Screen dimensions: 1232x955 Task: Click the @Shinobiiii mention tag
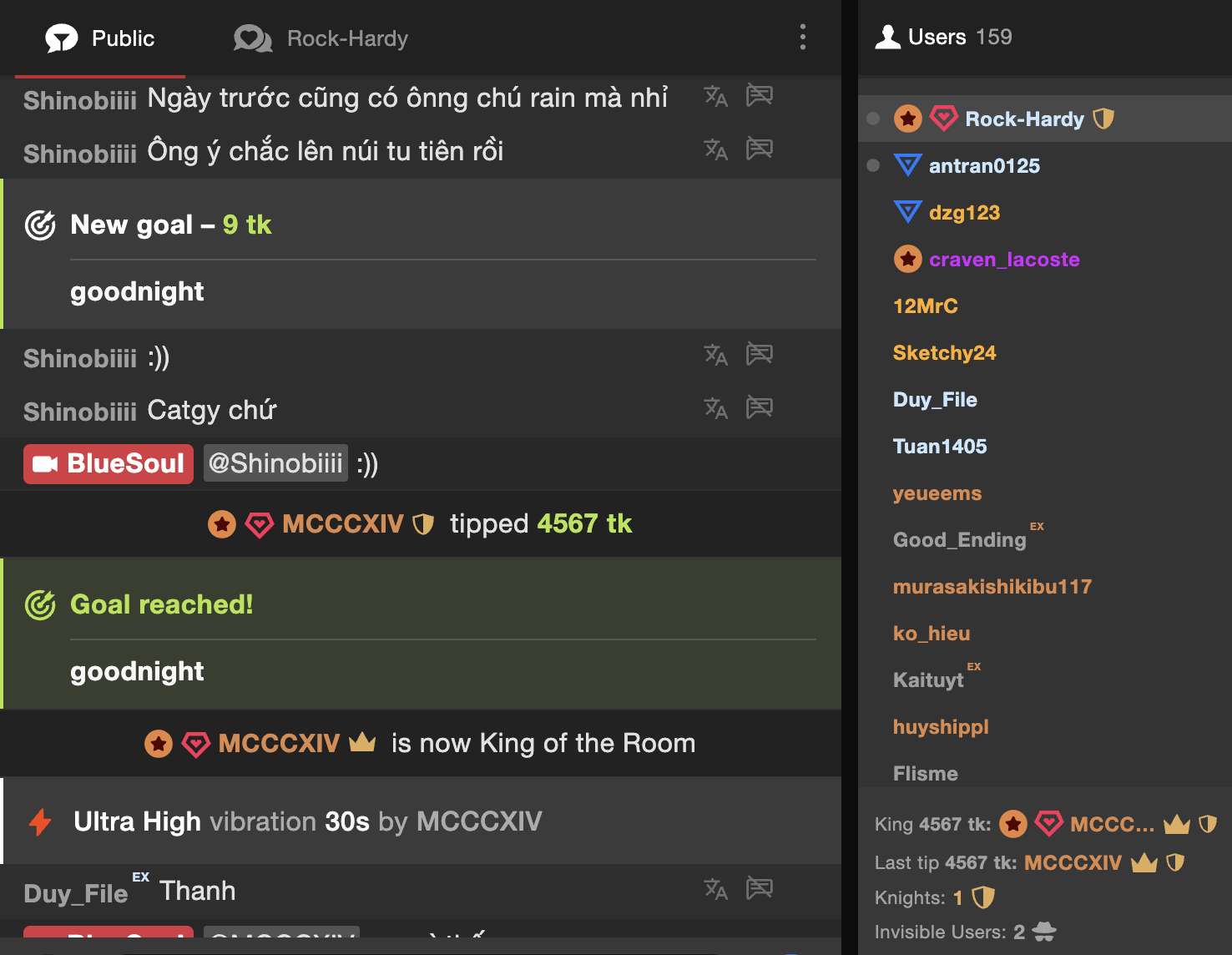[275, 463]
